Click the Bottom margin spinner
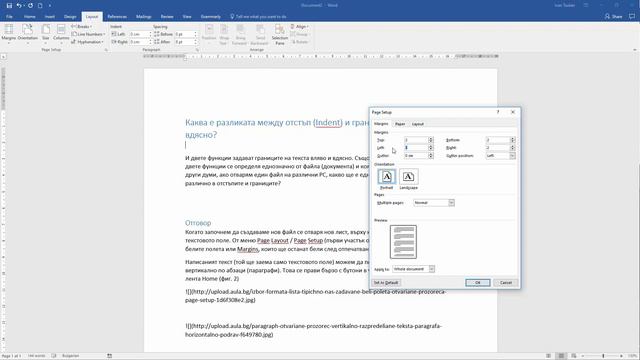The width and height of the screenshot is (640, 360). pos(513,140)
